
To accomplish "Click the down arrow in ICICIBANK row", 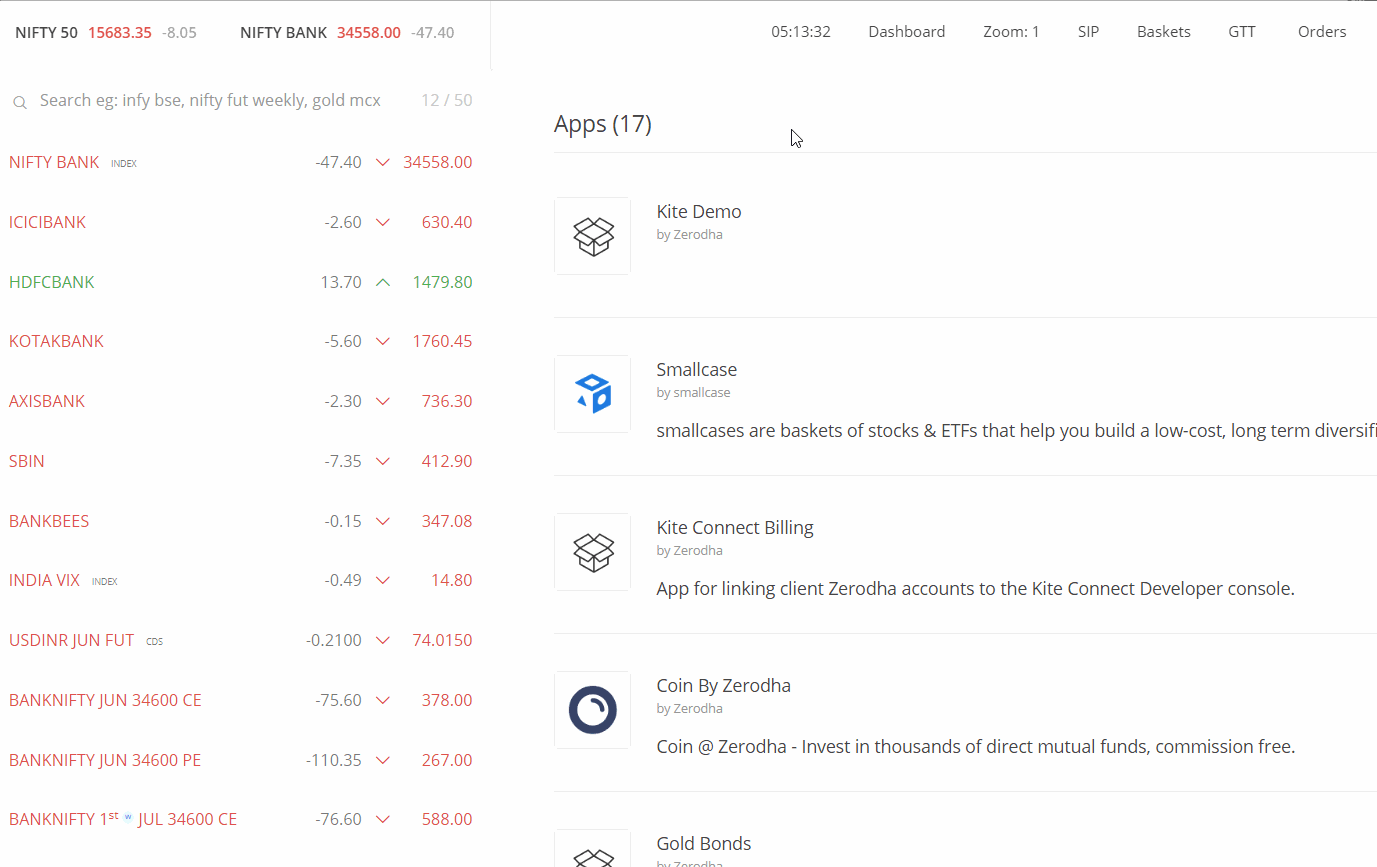I will 382,222.
